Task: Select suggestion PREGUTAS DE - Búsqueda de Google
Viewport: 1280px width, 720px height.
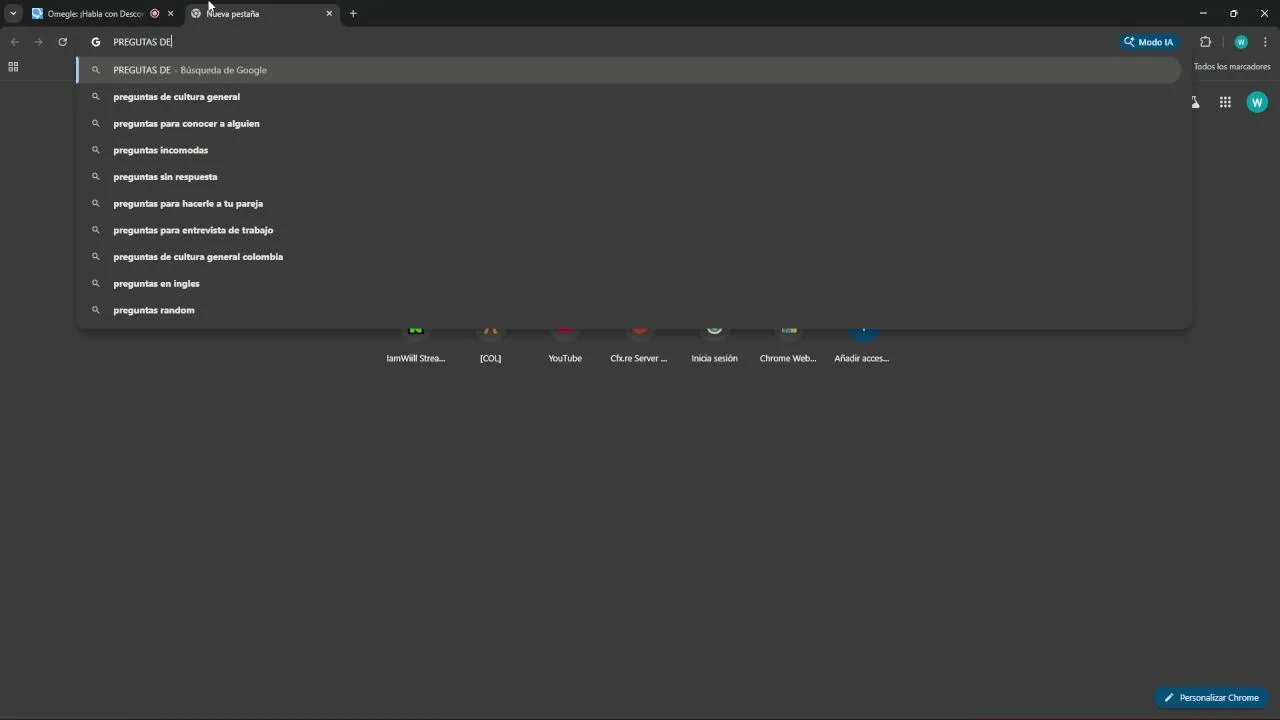Action: (629, 70)
